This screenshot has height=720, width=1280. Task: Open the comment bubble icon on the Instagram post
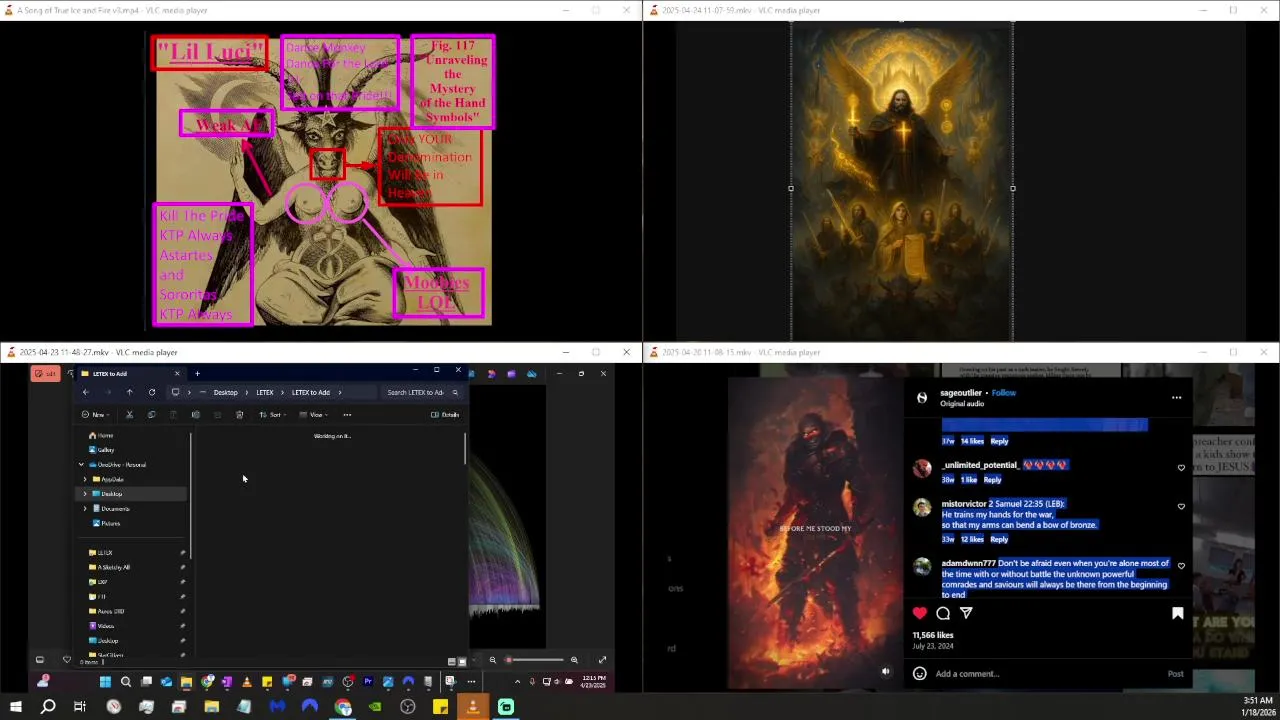click(x=943, y=613)
